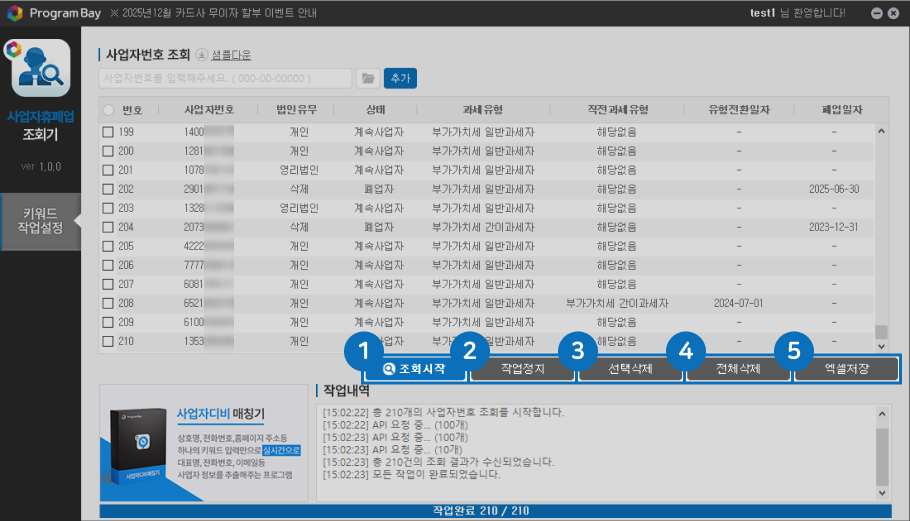This screenshot has height=521, width=910.
Task: Tick the checkbox for row 204
Action: pyautogui.click(x=108, y=227)
